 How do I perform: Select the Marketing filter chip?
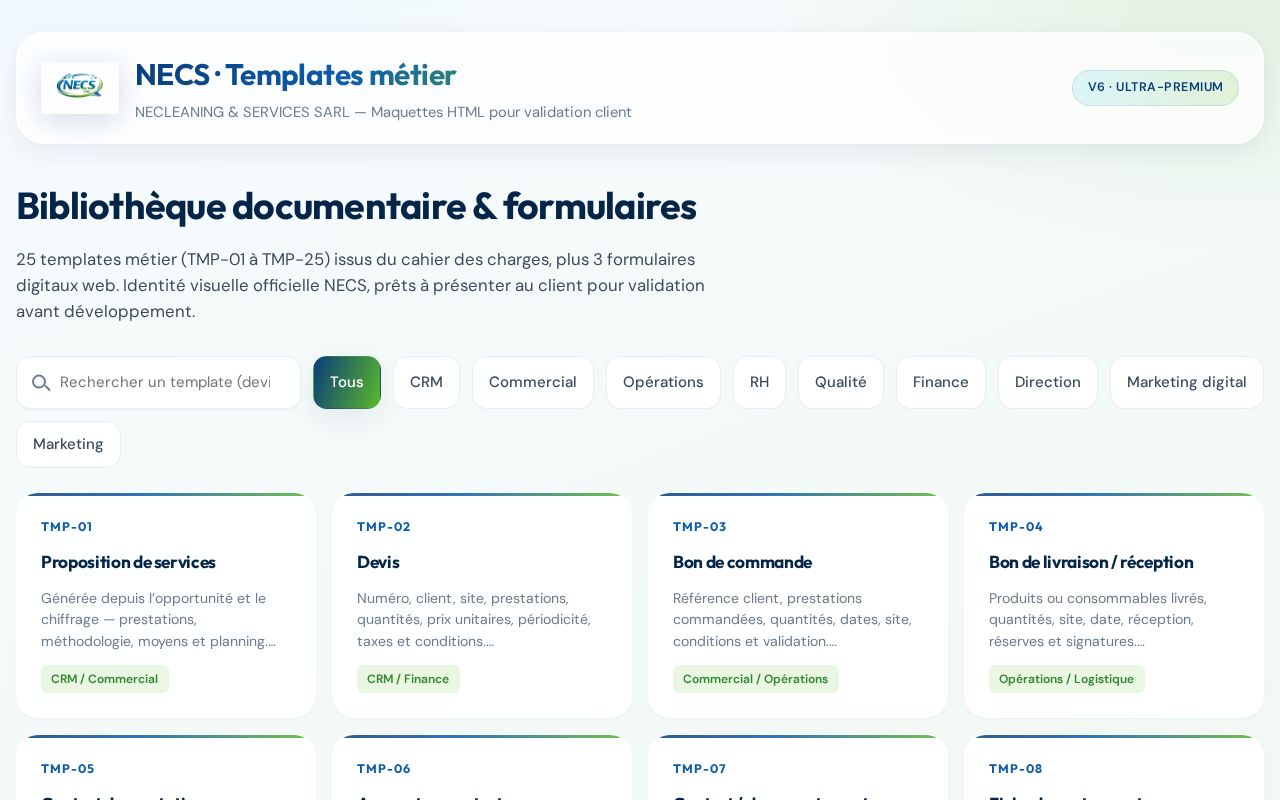click(68, 444)
